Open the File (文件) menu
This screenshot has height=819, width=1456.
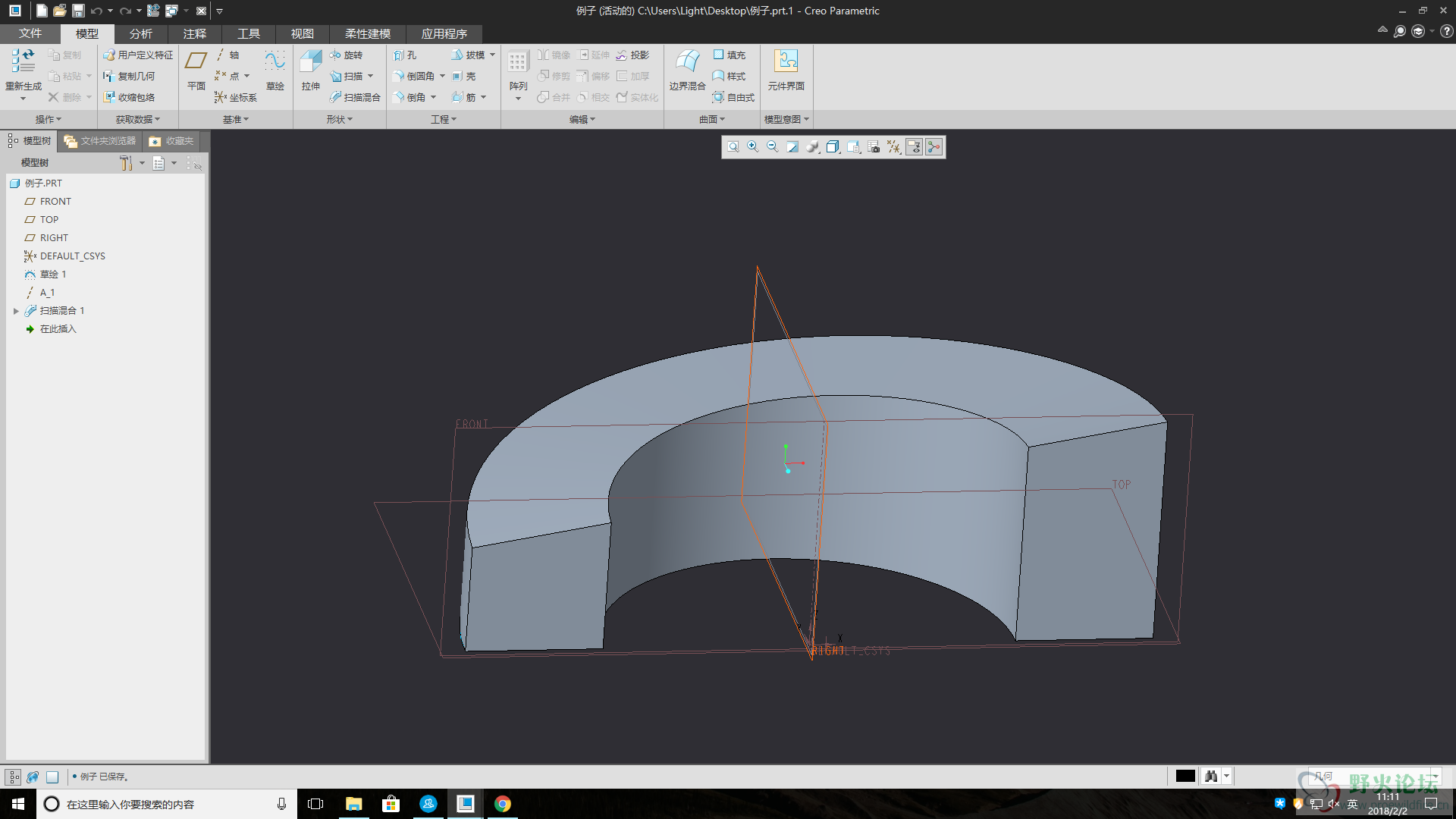30,33
